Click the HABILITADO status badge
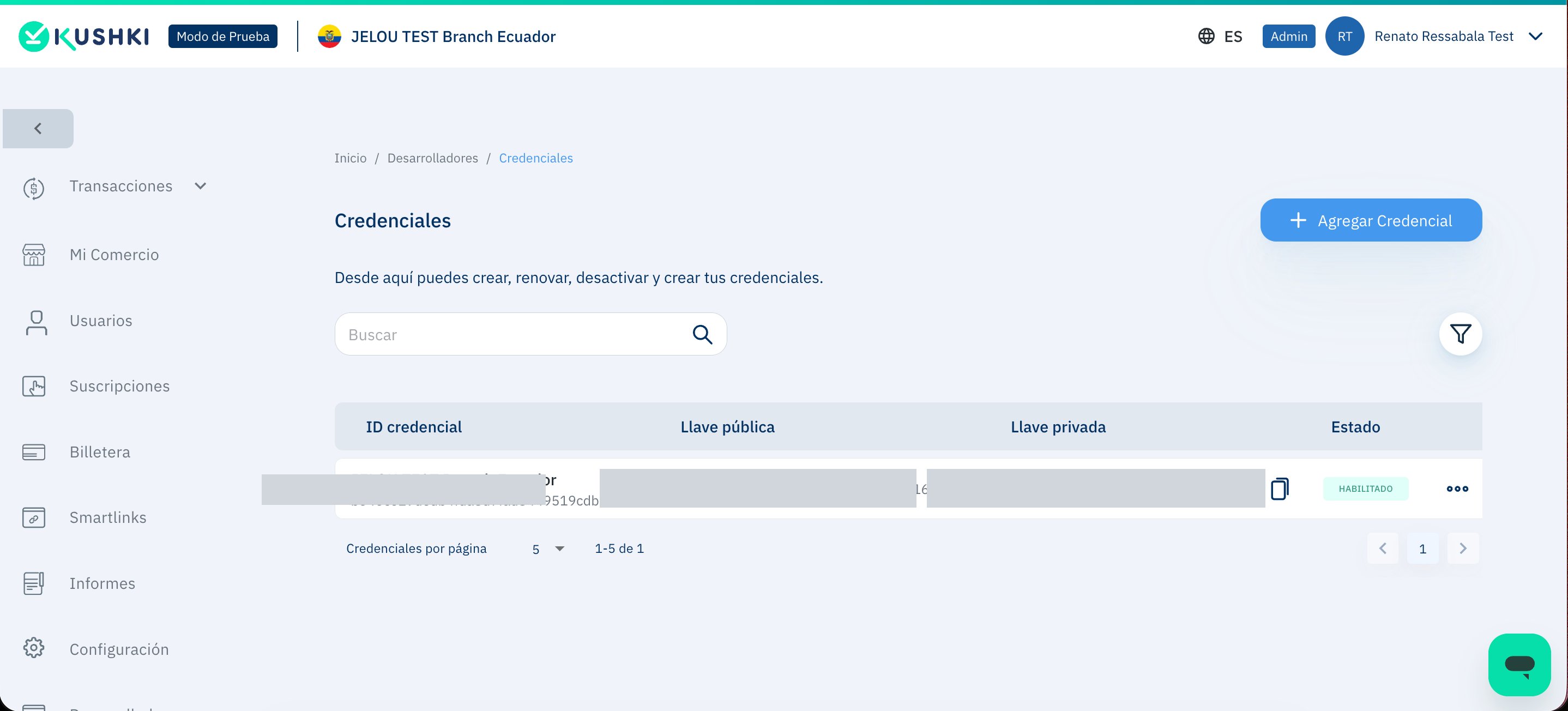The width and height of the screenshot is (1568, 711). 1365,489
